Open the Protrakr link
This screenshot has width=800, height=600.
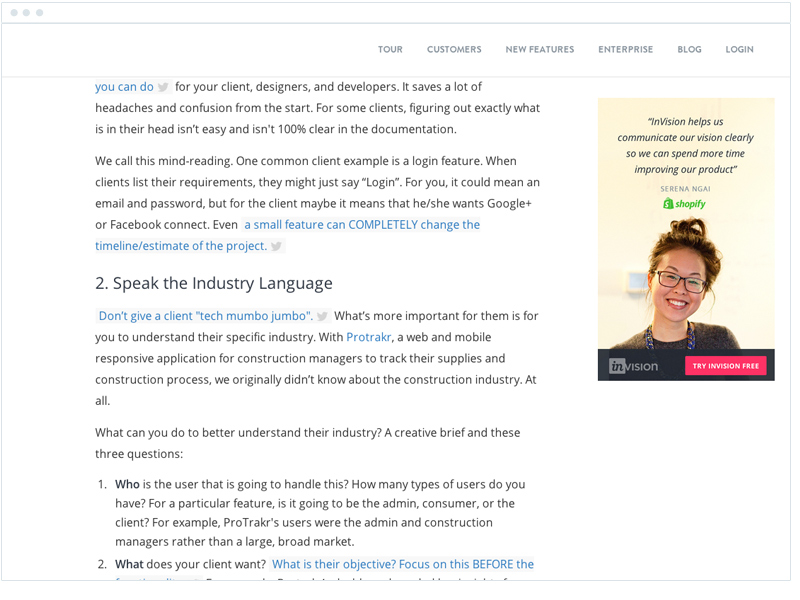368,337
